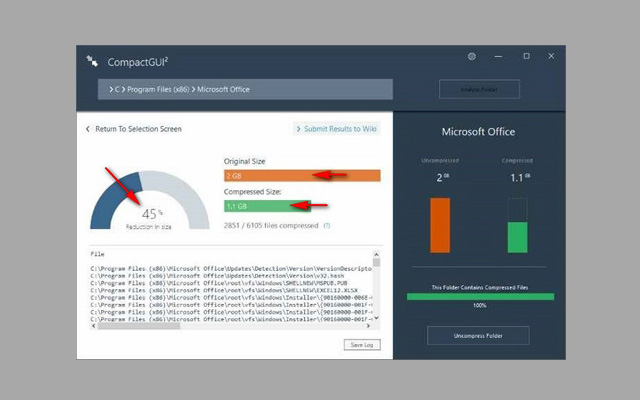Open the settings gear icon
640x400 pixels.
click(x=472, y=57)
